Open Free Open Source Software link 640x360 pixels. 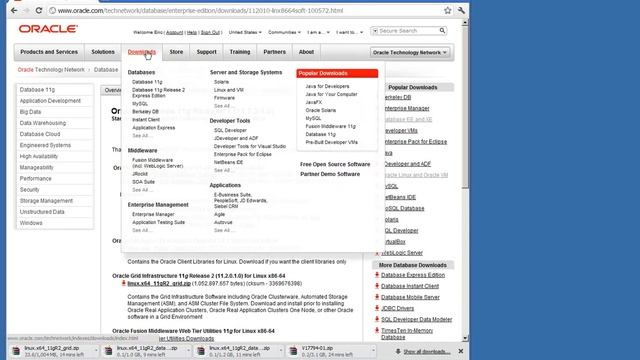click(335, 164)
